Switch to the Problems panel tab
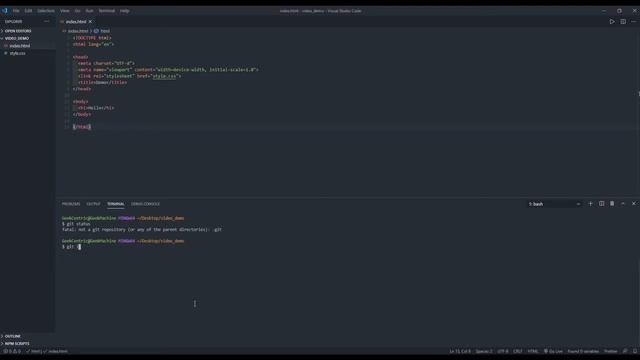 (71, 204)
